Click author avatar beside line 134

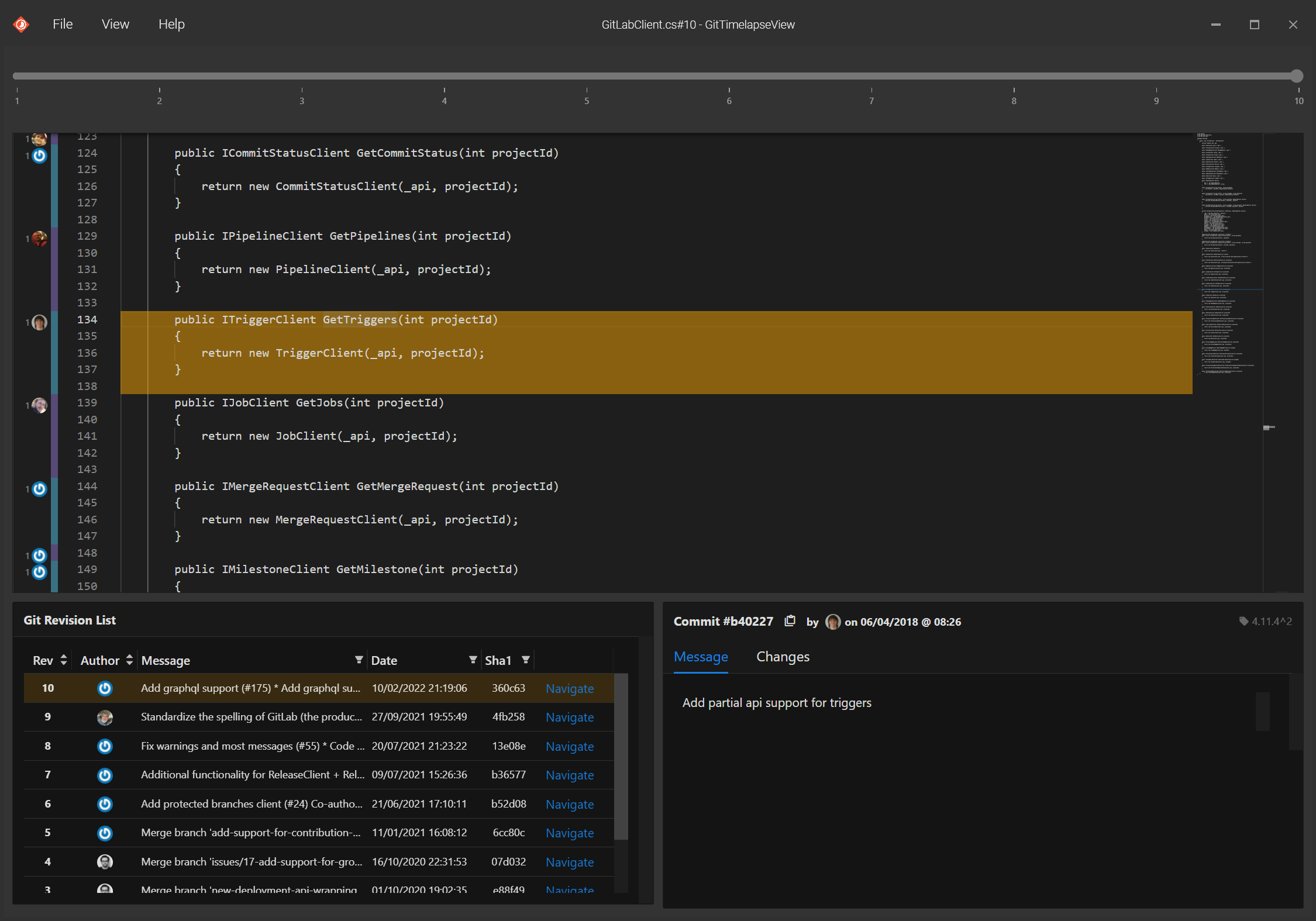[x=39, y=322]
